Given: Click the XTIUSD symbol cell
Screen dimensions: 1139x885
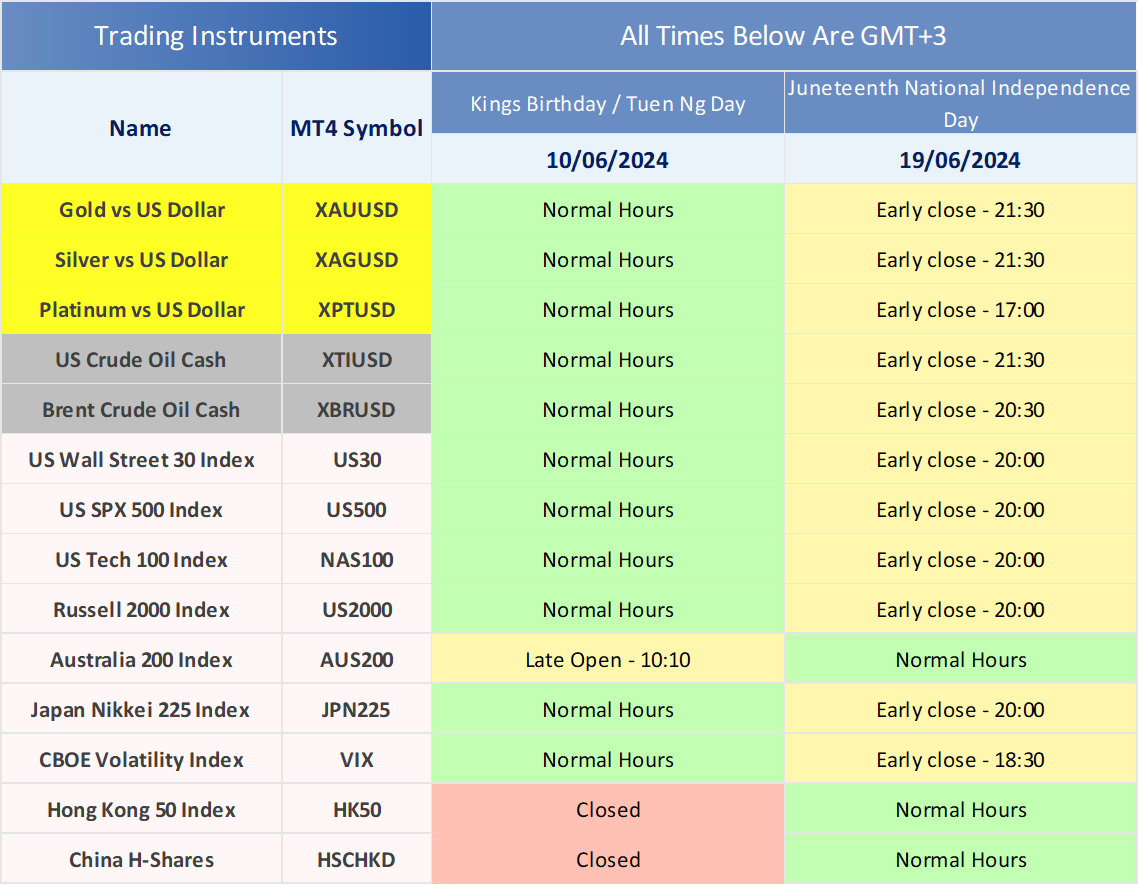Looking at the screenshot, I should point(357,360).
